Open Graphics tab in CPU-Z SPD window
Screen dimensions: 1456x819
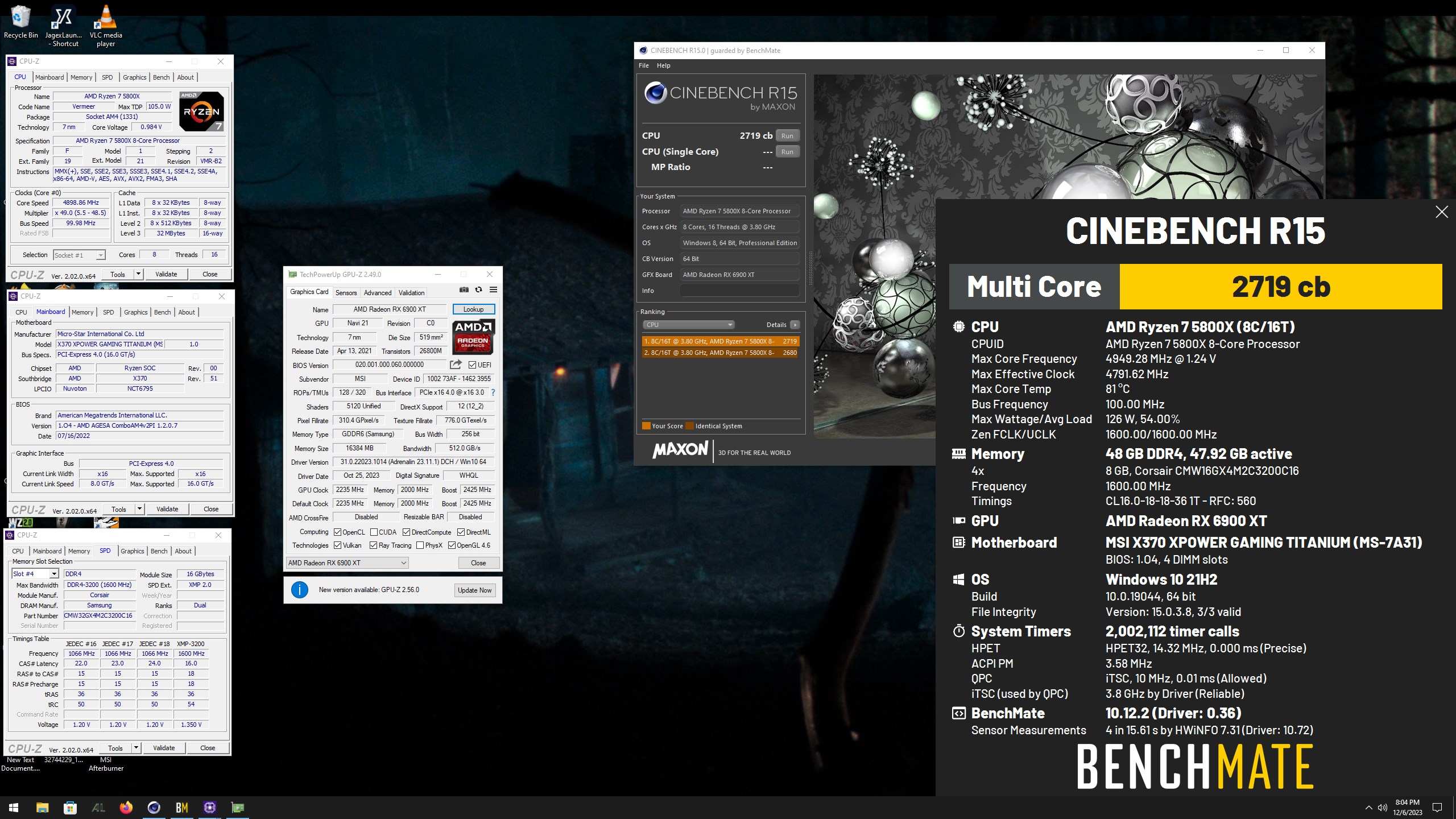pyautogui.click(x=133, y=551)
